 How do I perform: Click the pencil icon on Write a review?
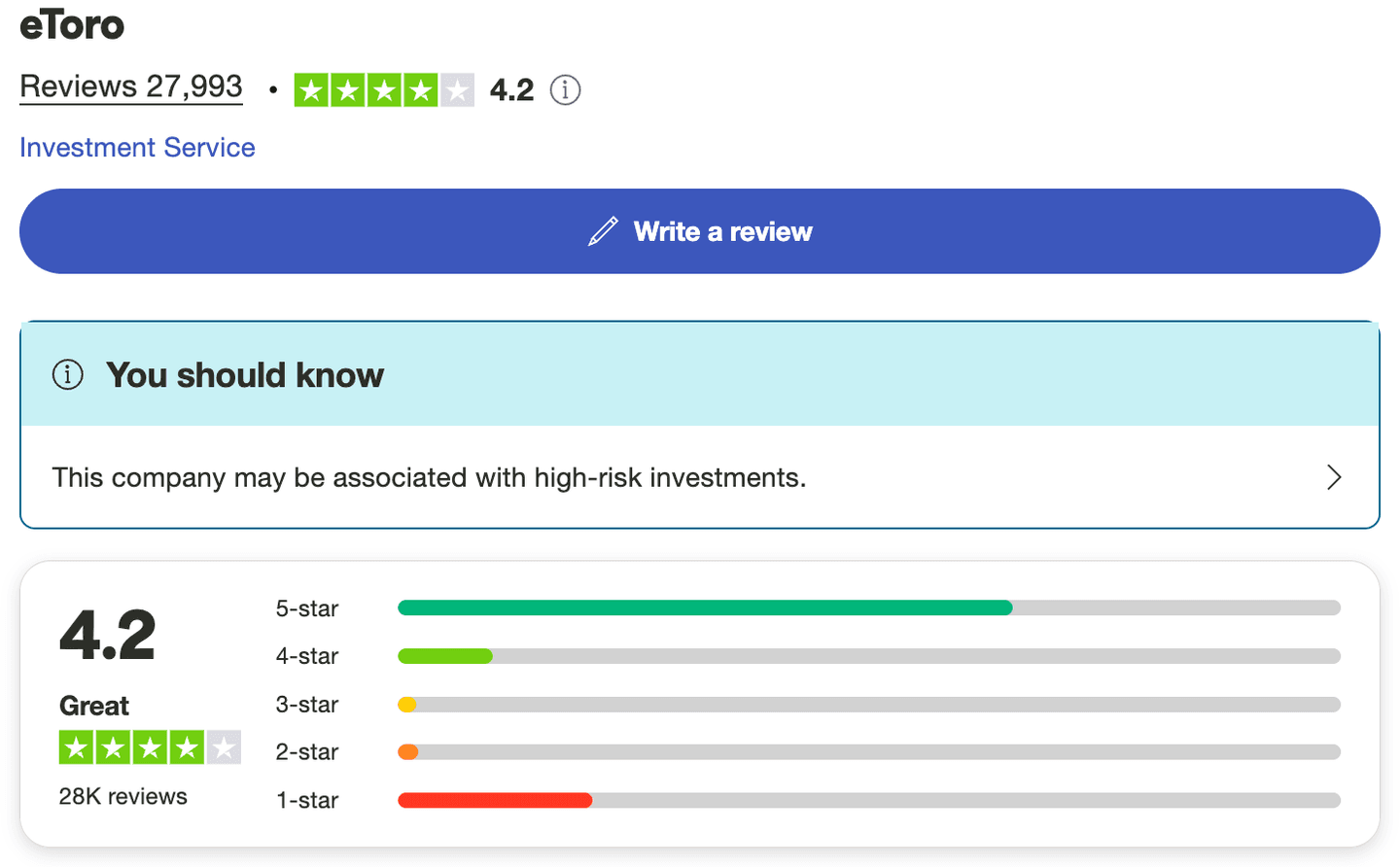tap(604, 230)
